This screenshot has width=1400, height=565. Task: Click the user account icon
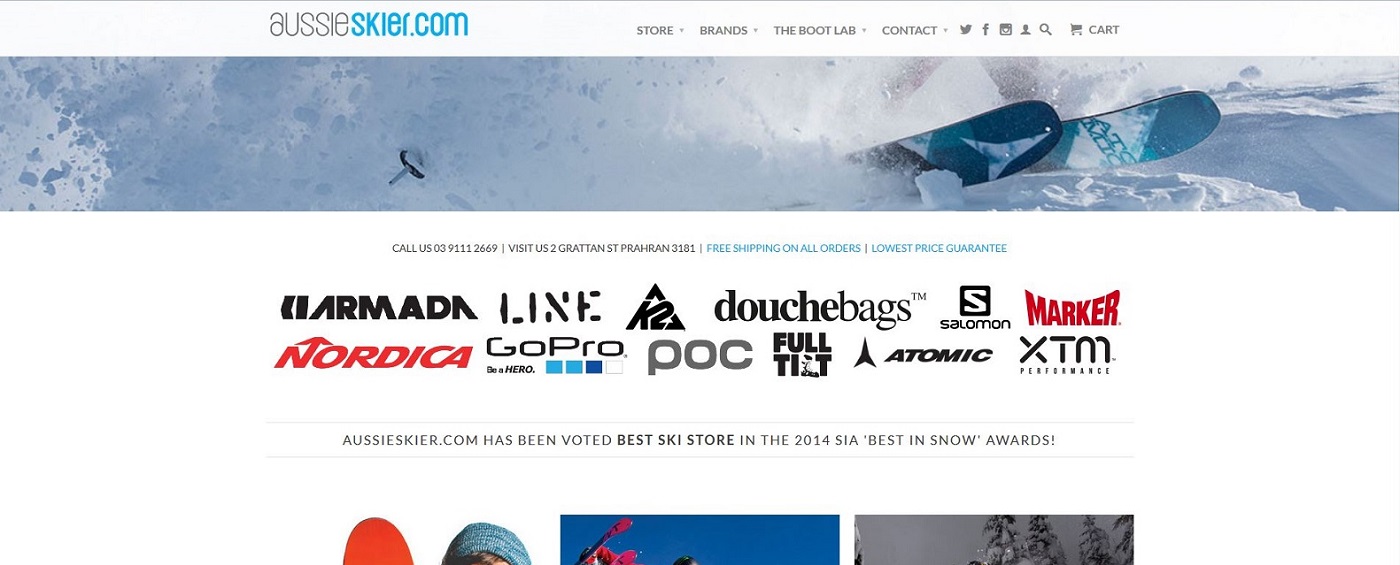1026,30
